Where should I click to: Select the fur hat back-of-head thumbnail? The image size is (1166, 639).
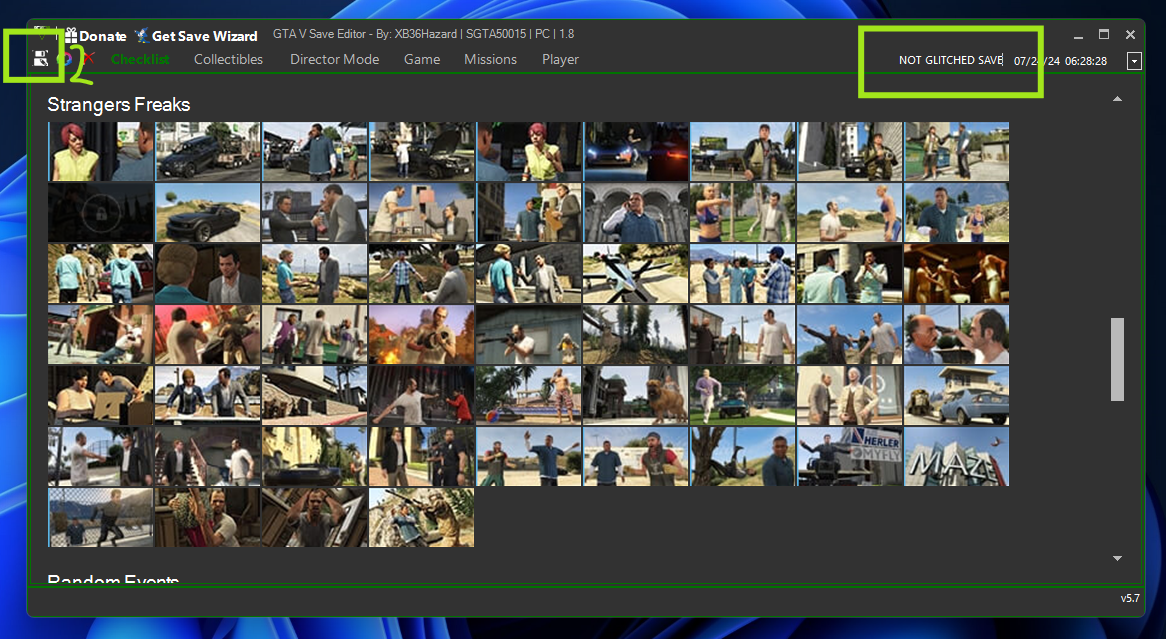coord(207,274)
